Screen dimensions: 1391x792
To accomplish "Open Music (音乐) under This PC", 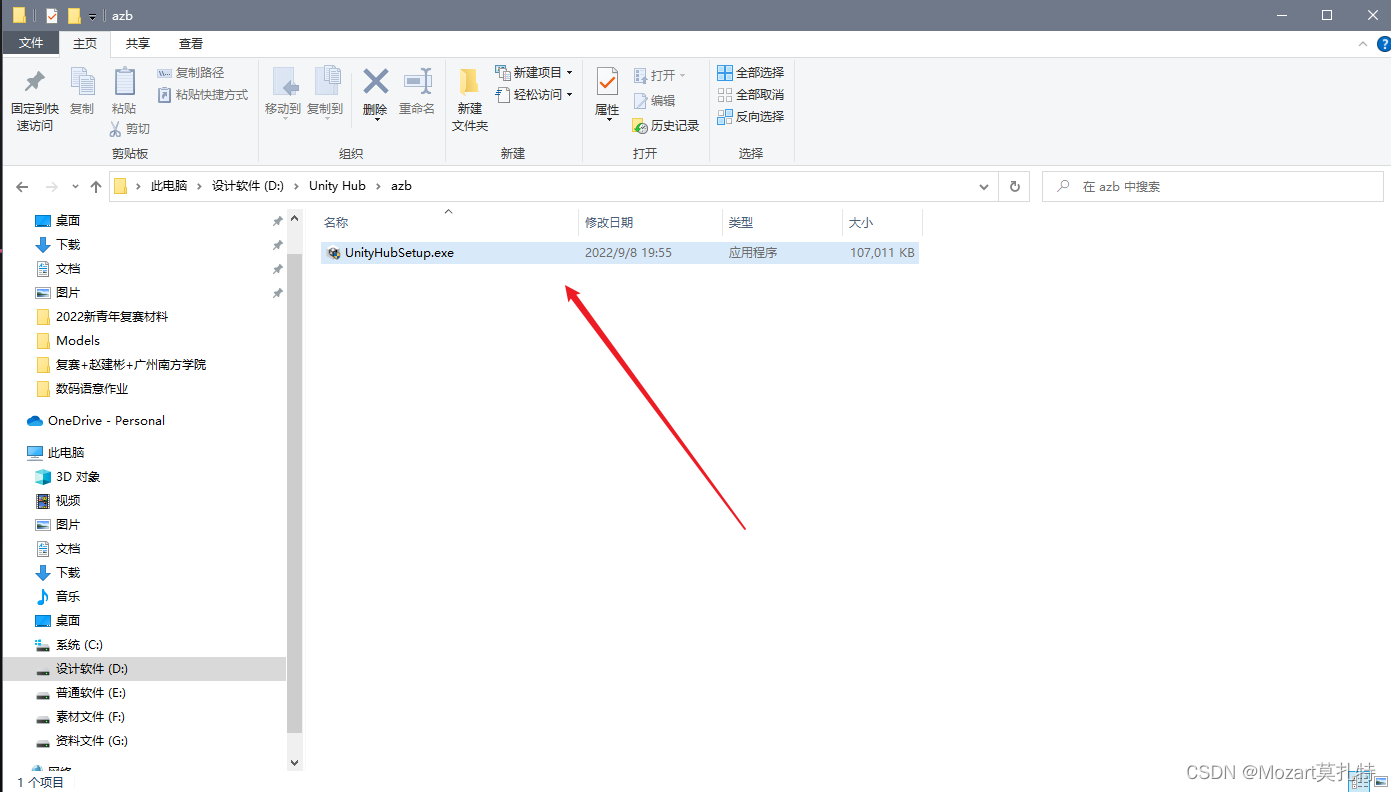I will click(68, 597).
